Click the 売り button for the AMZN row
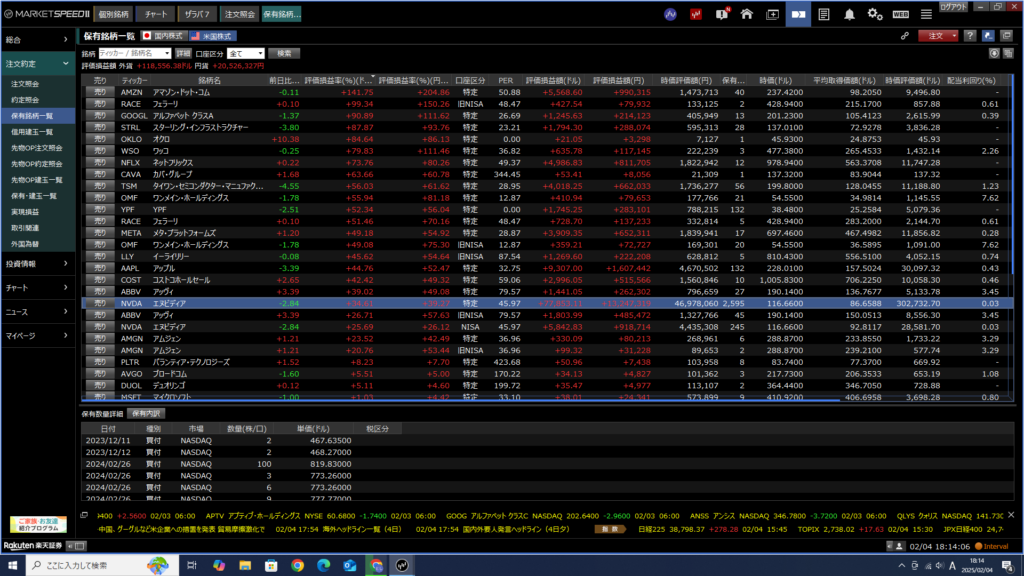This screenshot has height=576, width=1024. 99,92
